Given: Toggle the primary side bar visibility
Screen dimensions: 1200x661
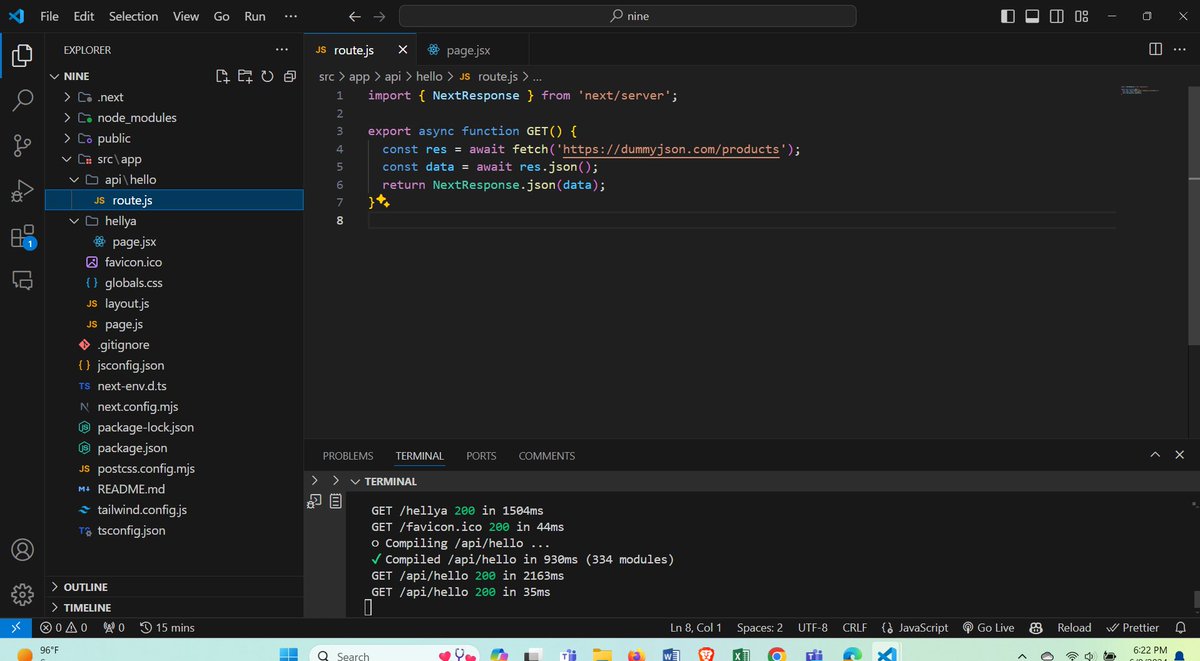Looking at the screenshot, I should [x=1008, y=16].
